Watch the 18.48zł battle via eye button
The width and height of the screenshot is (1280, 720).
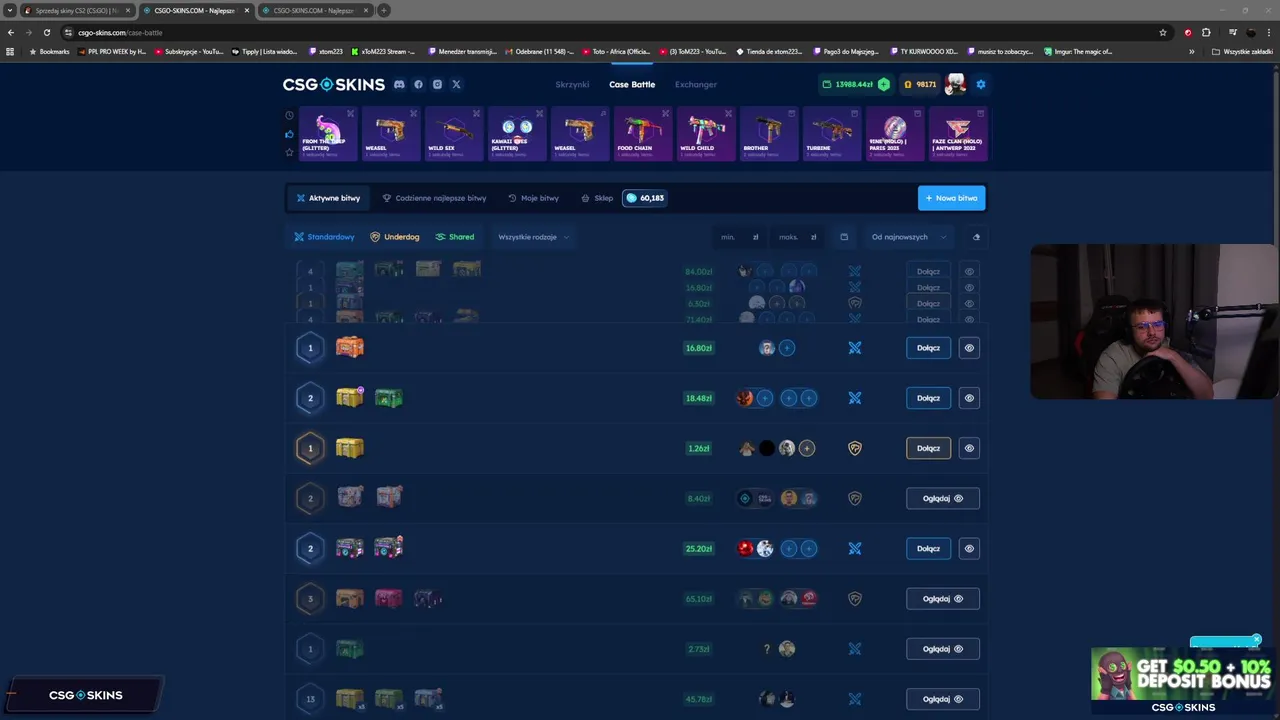(969, 398)
